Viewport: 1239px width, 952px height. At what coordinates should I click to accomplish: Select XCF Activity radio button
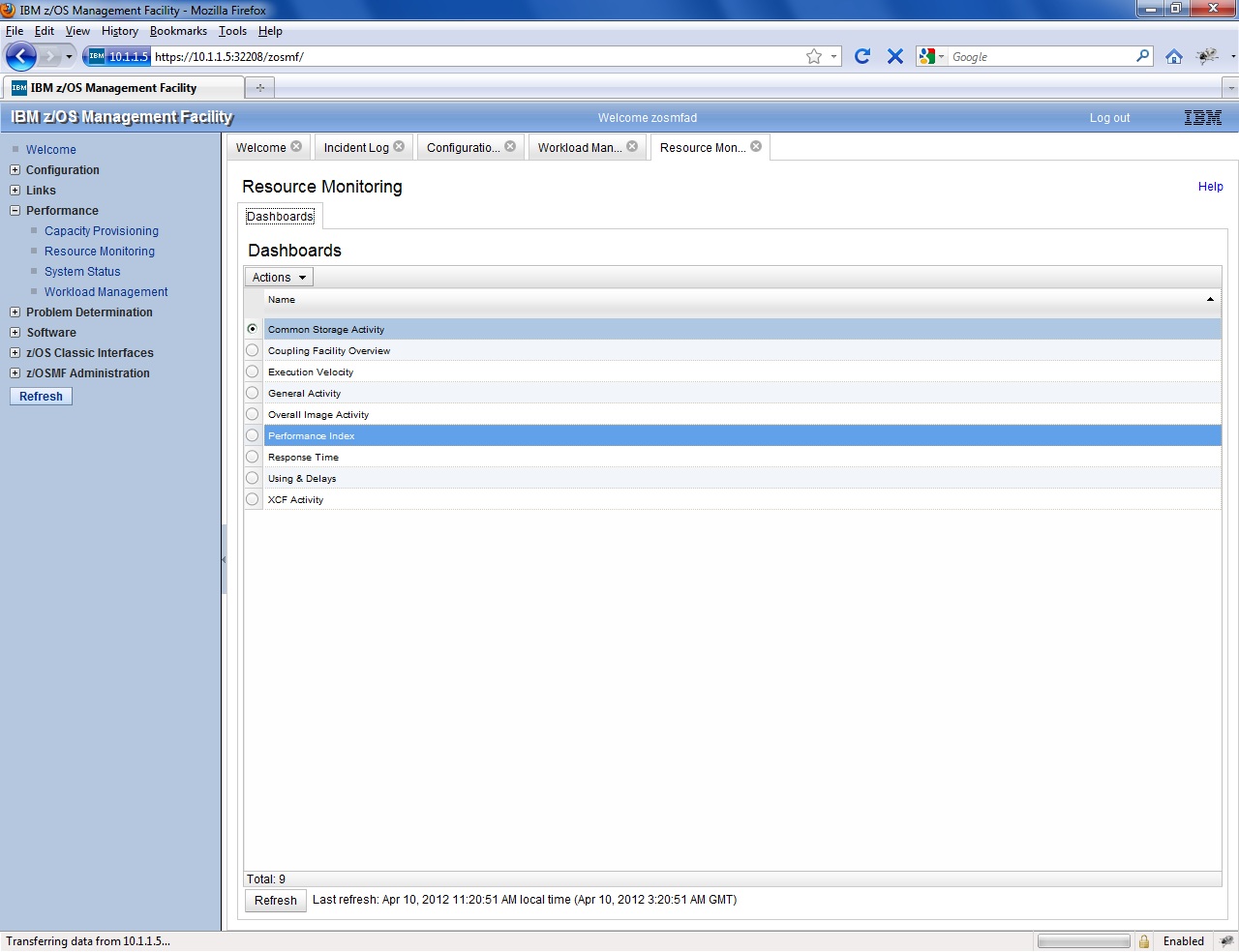tap(253, 499)
